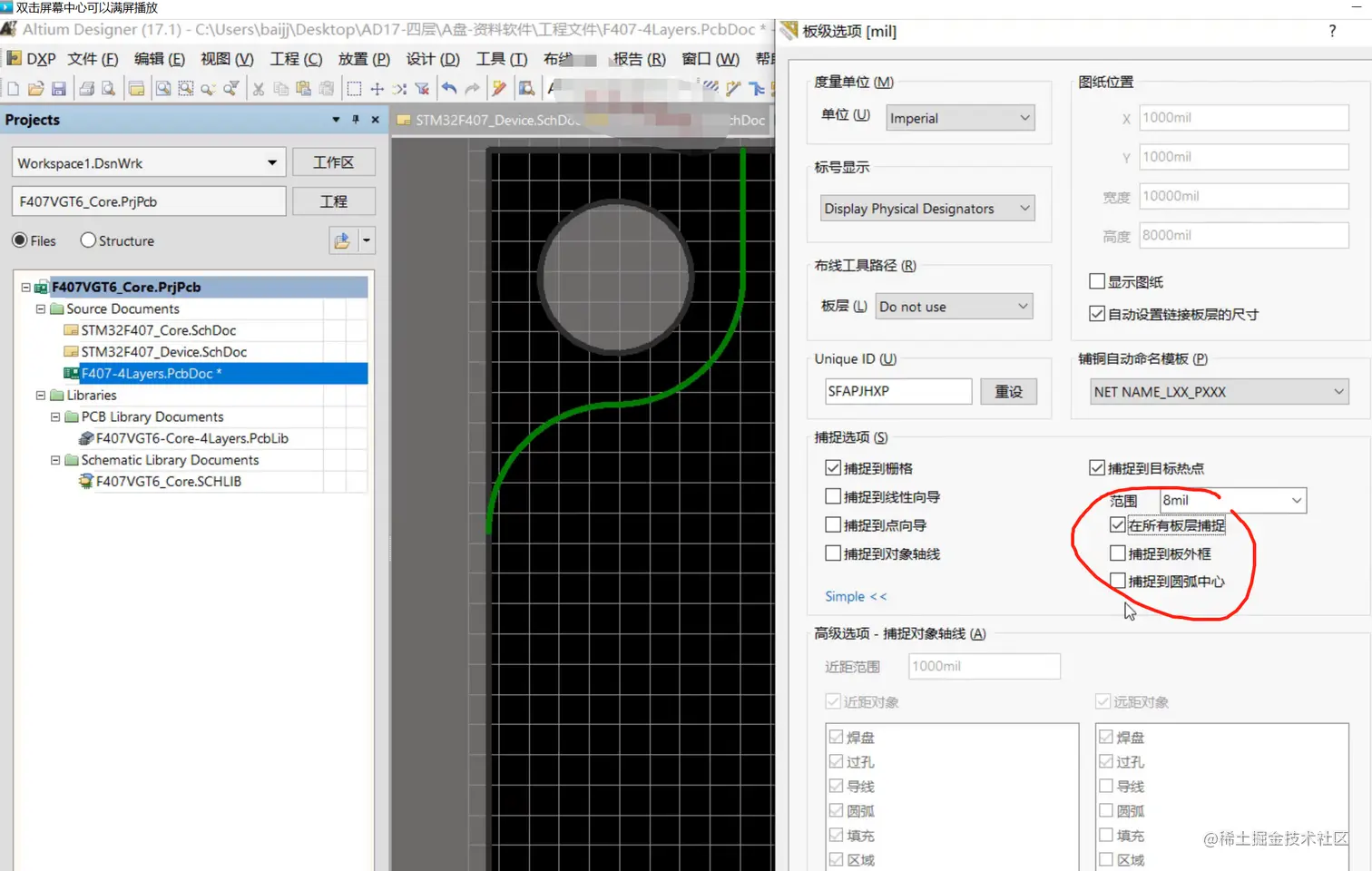
Task: Open the 板层 Do not use dropdown
Action: tap(954, 307)
